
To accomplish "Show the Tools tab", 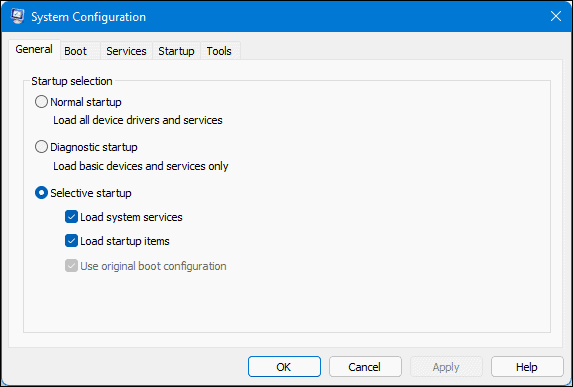I will coord(219,51).
